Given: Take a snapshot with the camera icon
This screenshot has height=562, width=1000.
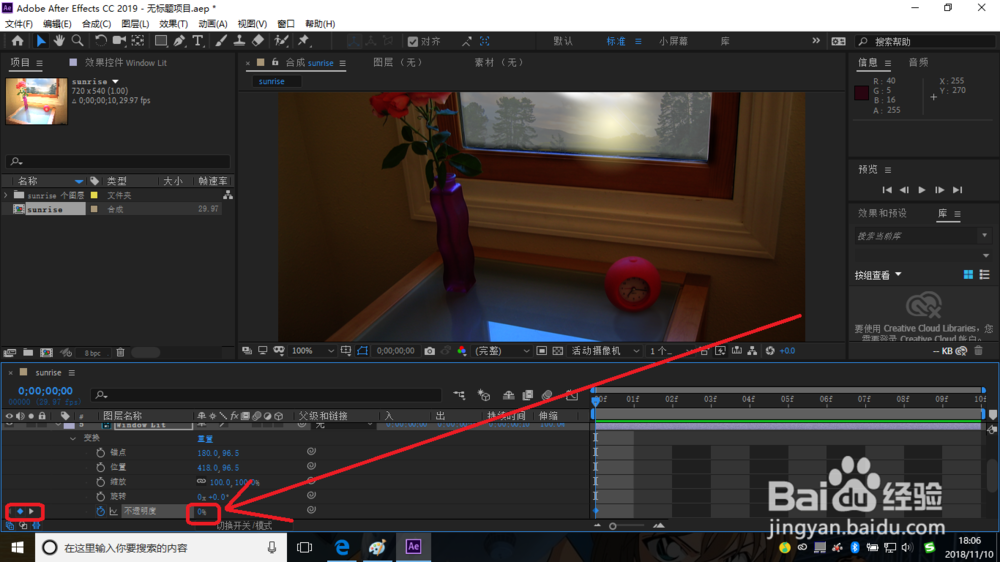Looking at the screenshot, I should (429, 351).
